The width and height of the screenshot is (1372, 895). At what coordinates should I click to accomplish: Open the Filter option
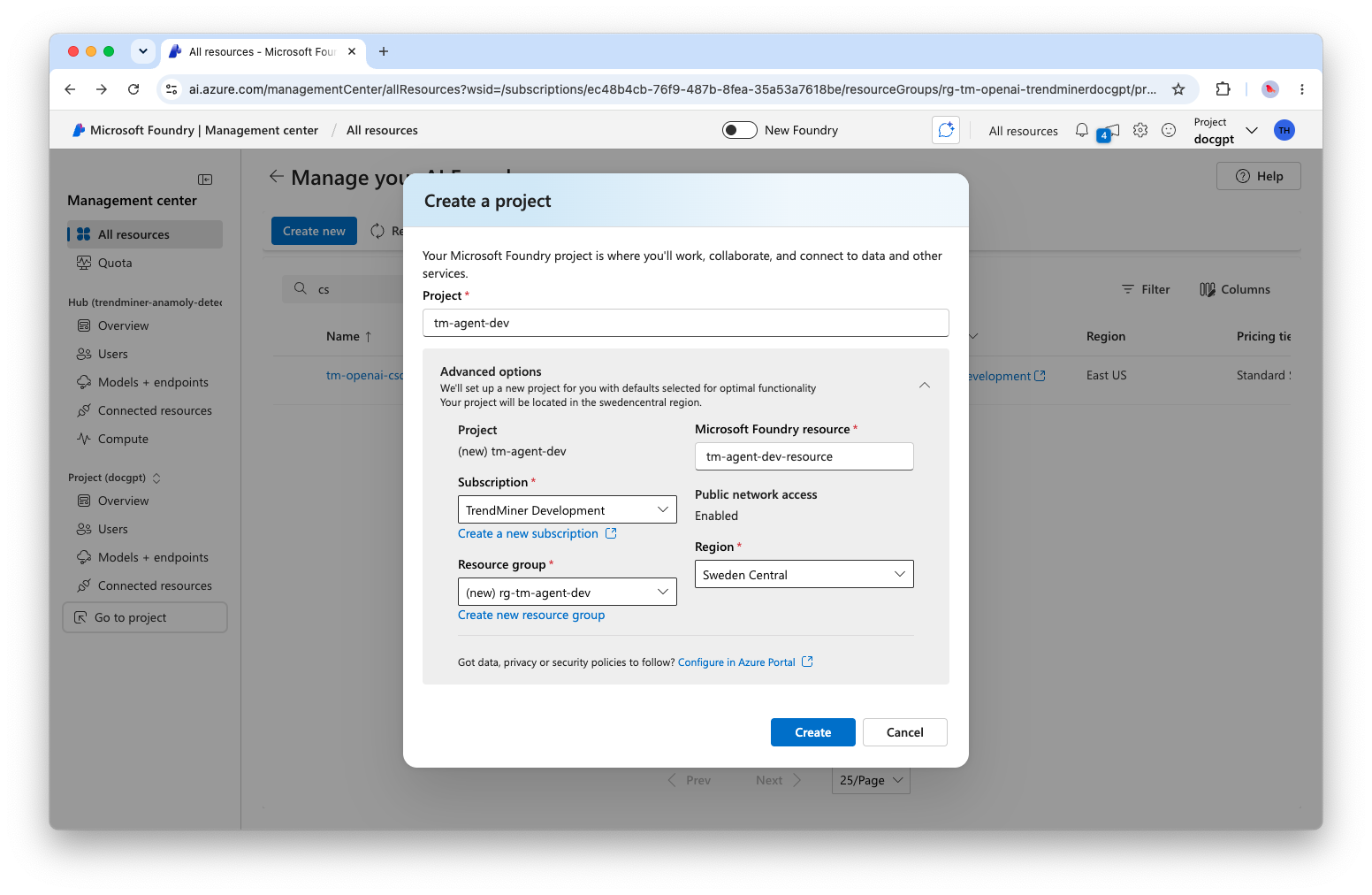1146,289
